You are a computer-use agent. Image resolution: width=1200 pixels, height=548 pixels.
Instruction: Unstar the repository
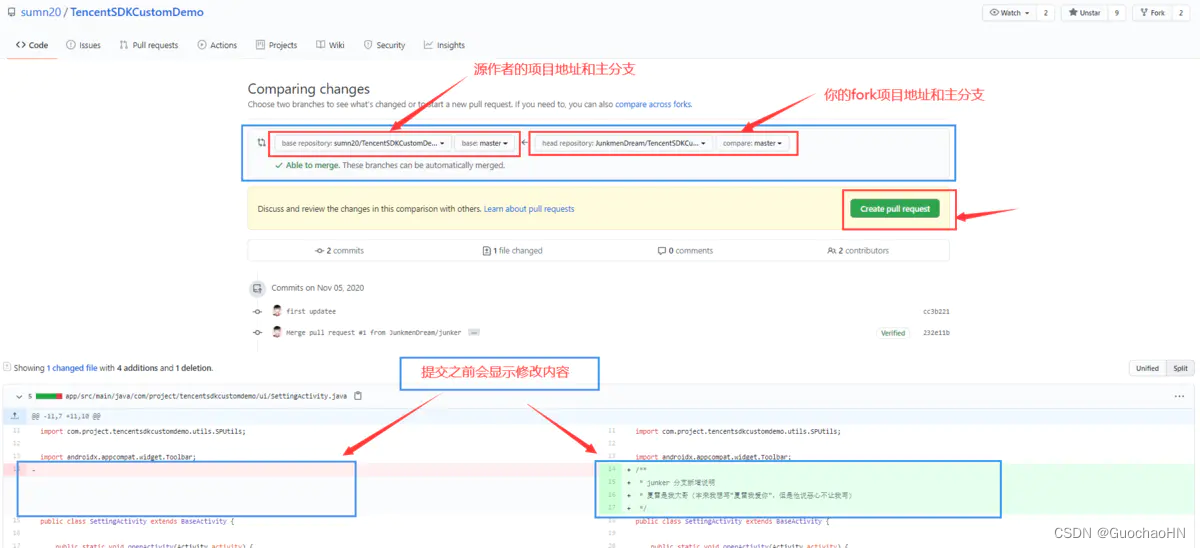[1084, 13]
